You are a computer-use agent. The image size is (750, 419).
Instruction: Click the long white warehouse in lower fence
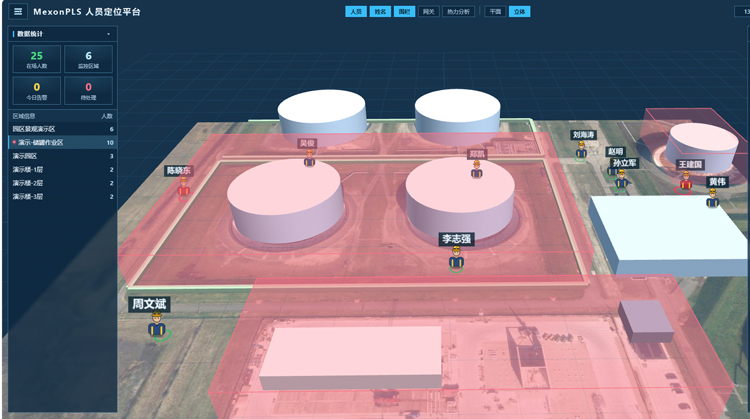click(351, 357)
